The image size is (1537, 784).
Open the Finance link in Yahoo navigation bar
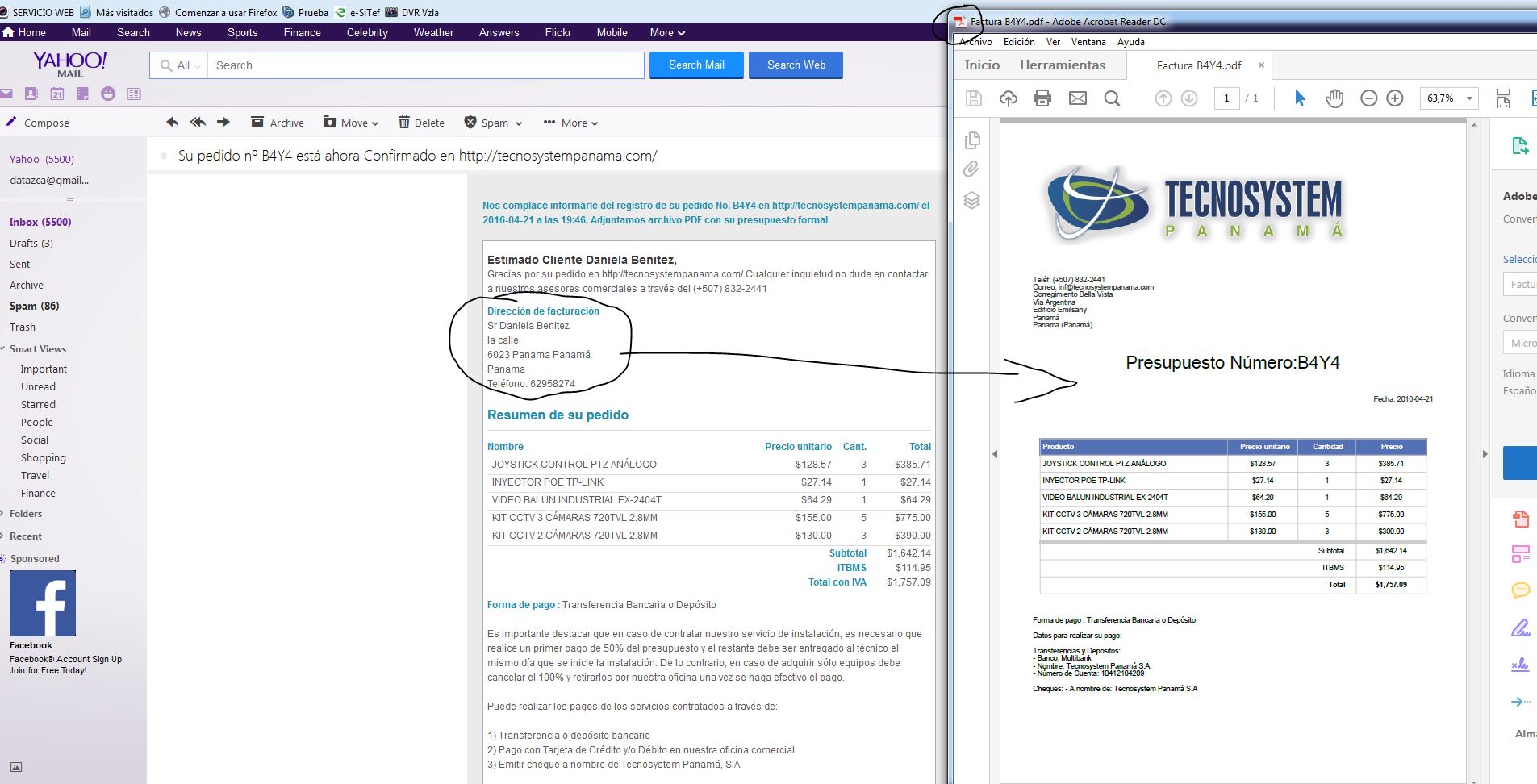click(303, 32)
